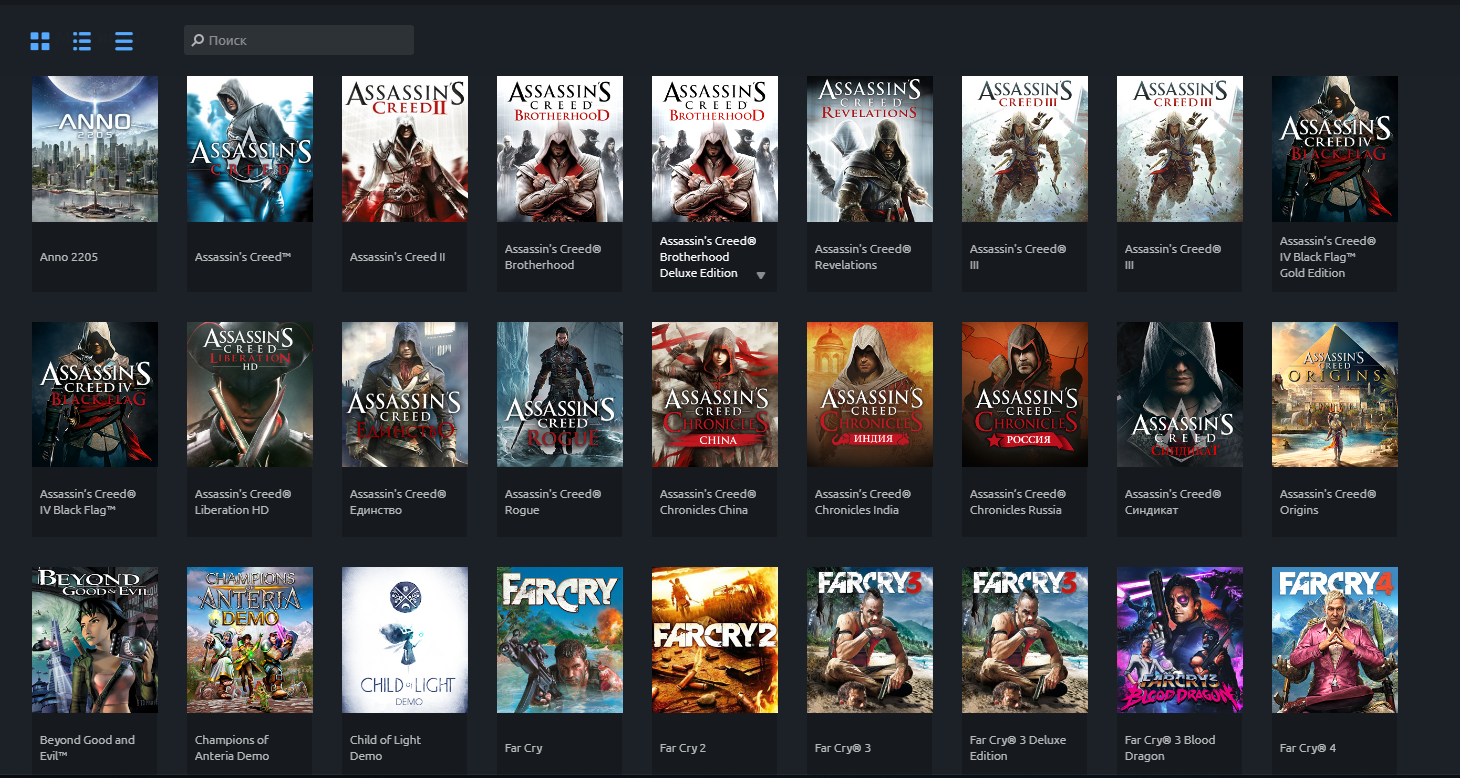Select the Far Cry® 4 cover
Image resolution: width=1460 pixels, height=778 pixels.
click(1335, 640)
